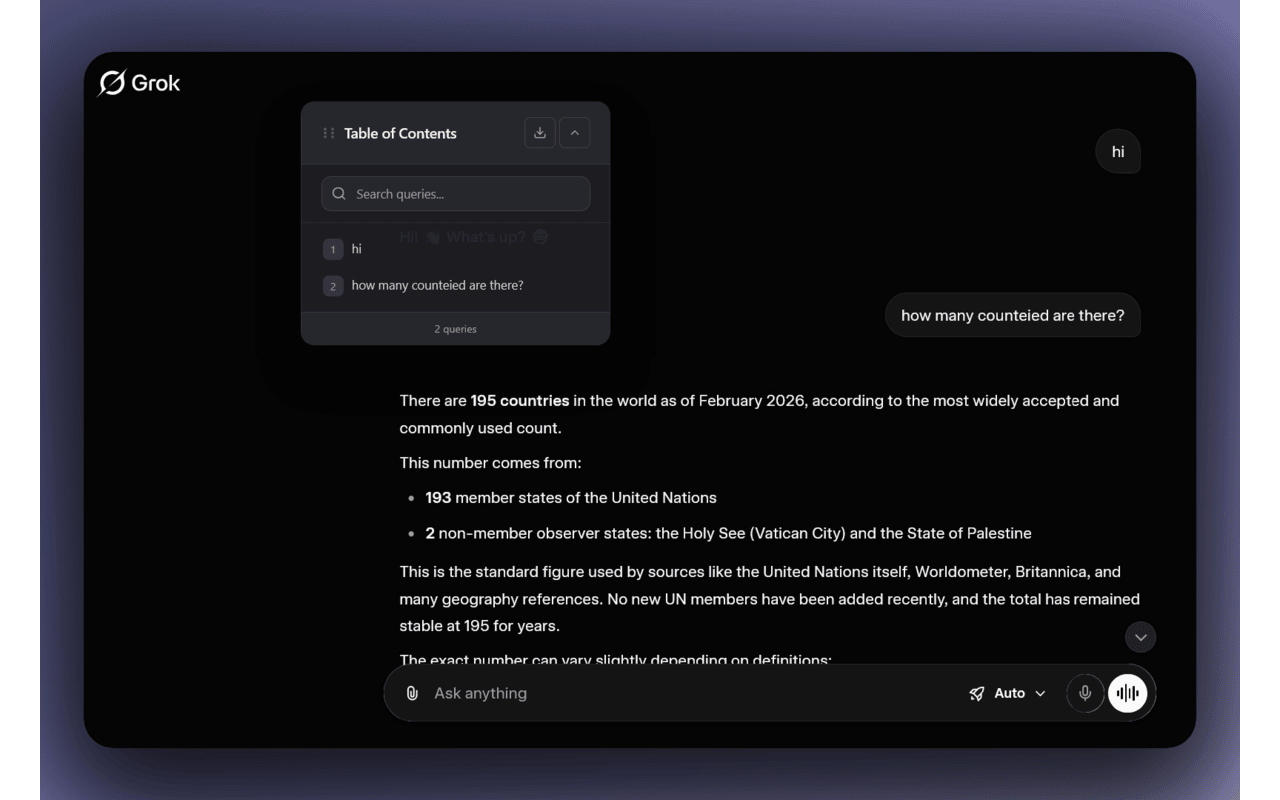
Task: Click the 'hi' message bubble
Action: point(1118,152)
